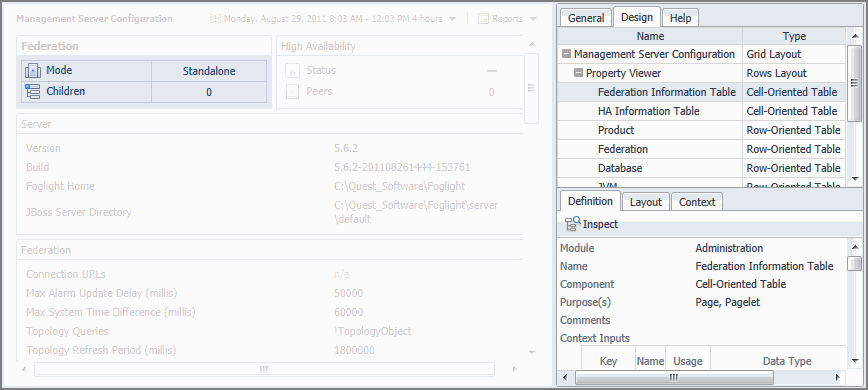The width and height of the screenshot is (868, 390).
Task: Collapse the Property Viewer tree node
Action: [578, 73]
